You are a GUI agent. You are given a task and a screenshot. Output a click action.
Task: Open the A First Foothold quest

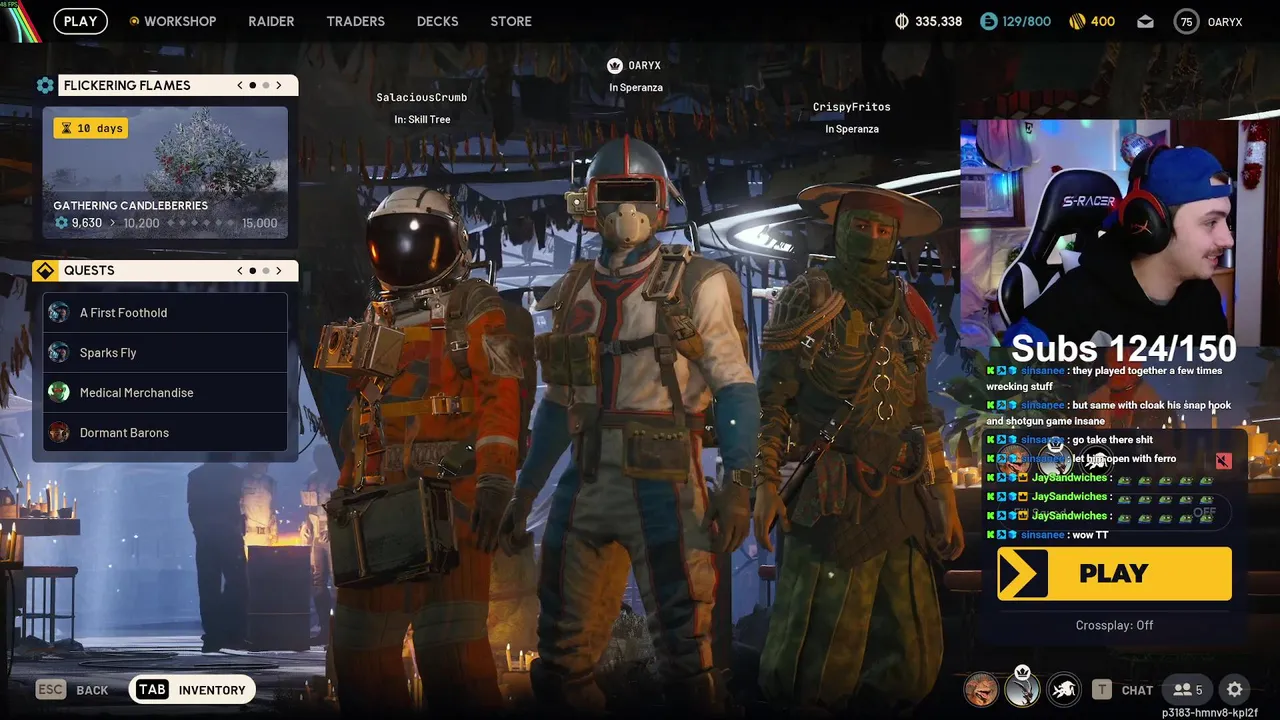pos(165,312)
